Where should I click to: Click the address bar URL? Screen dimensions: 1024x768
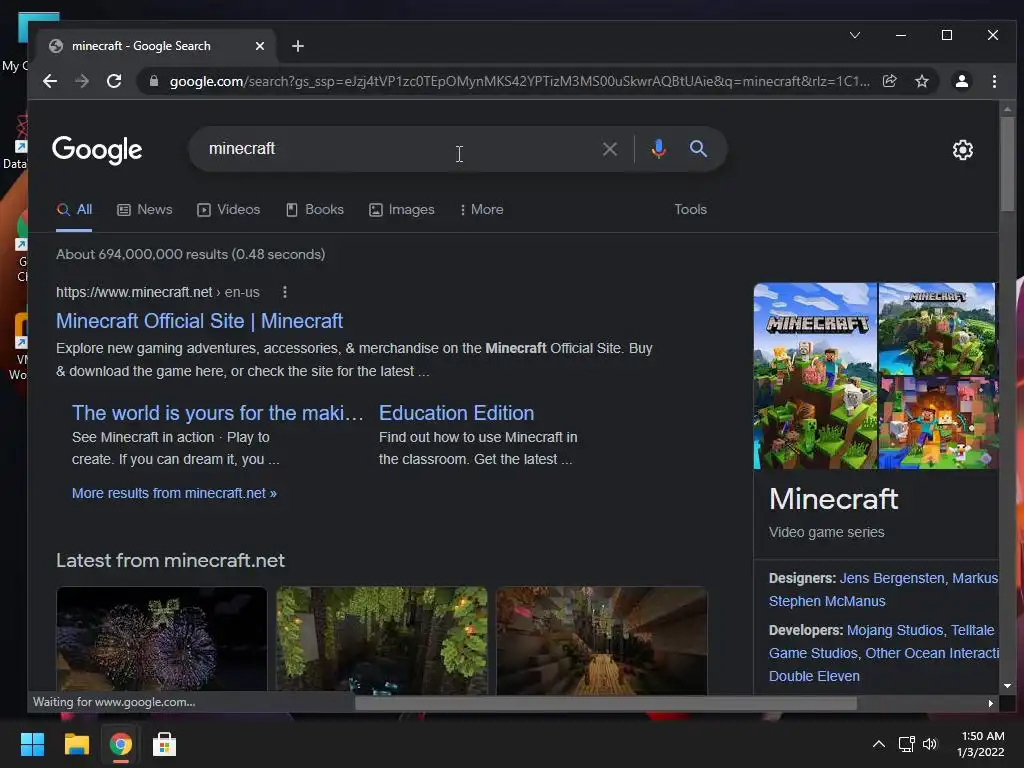point(519,81)
